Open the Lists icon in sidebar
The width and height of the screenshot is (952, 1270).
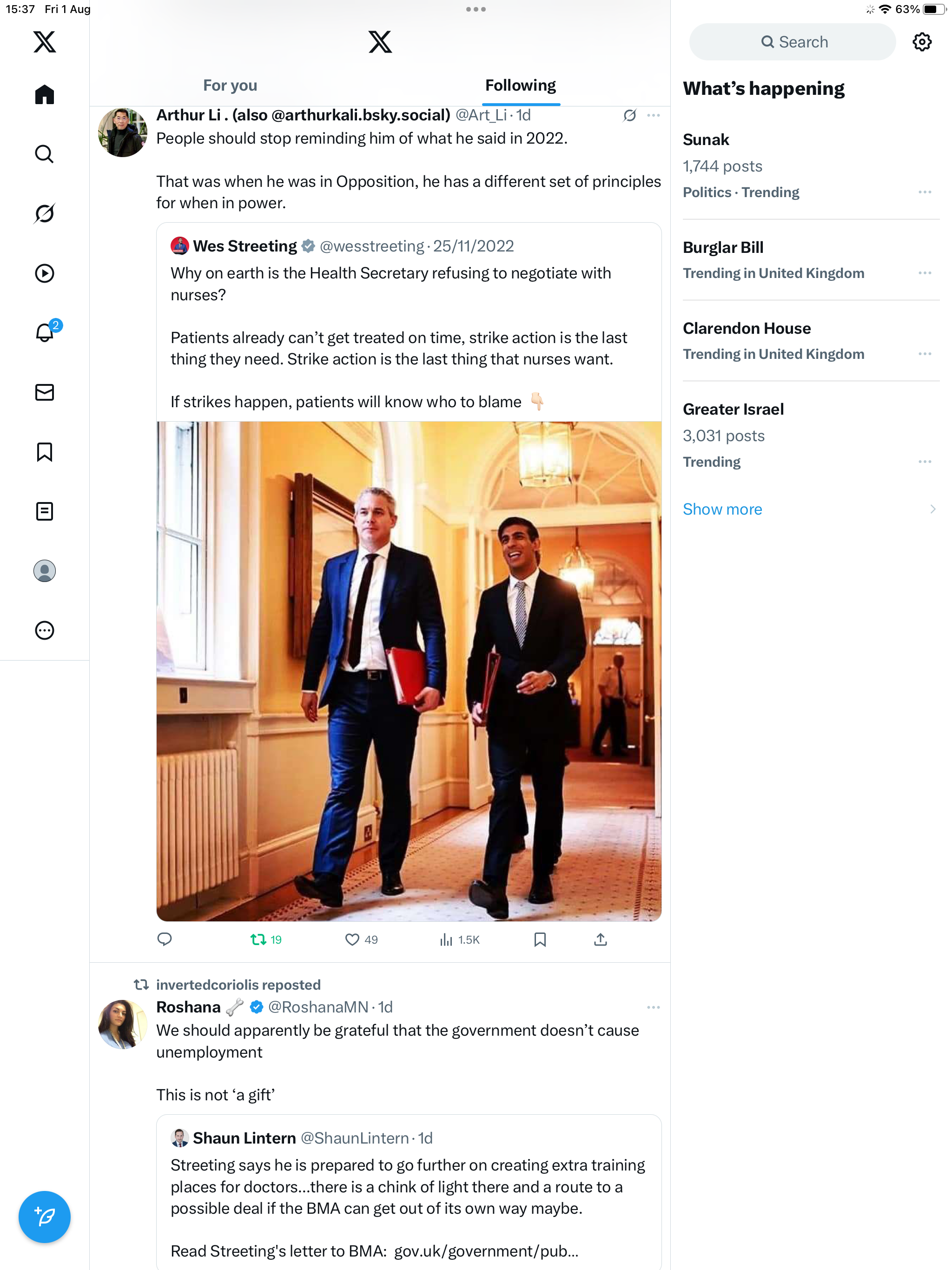(44, 511)
